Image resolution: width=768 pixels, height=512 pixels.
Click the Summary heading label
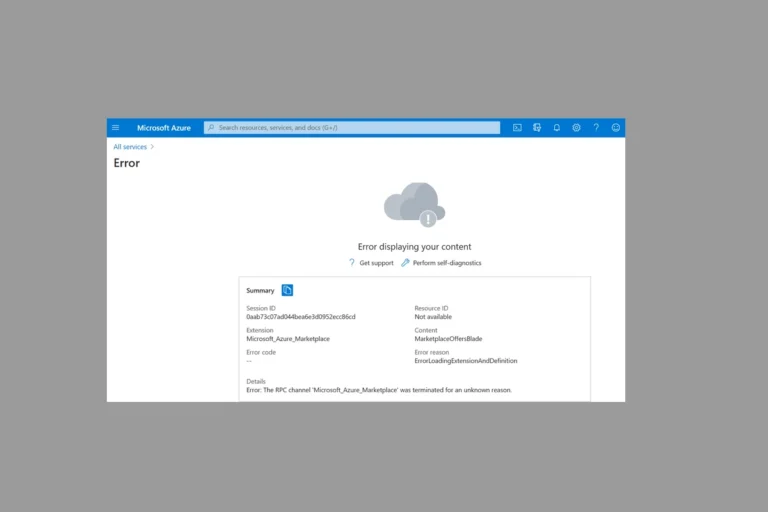pos(260,291)
